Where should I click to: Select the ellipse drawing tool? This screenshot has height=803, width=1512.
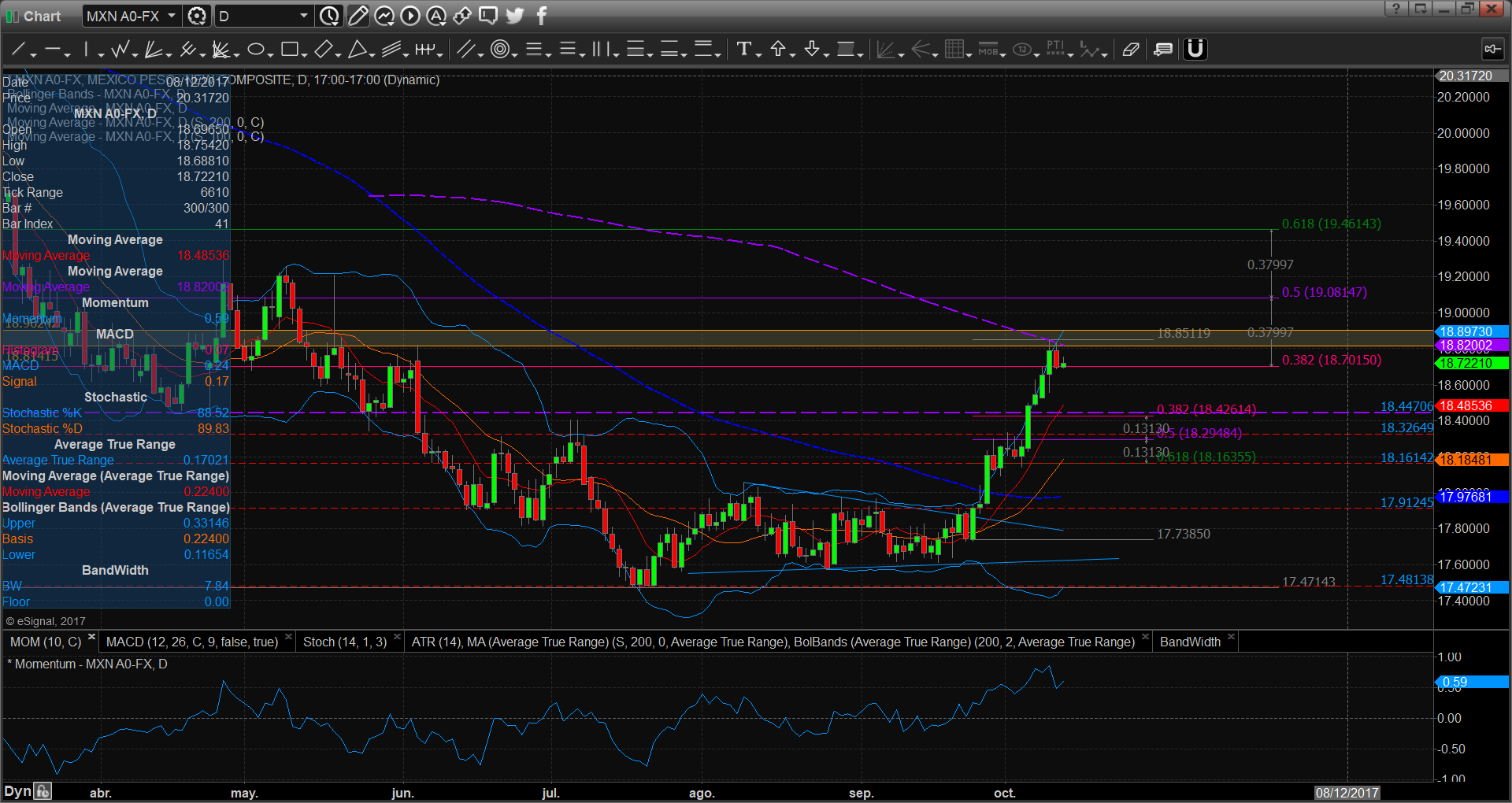click(x=256, y=50)
